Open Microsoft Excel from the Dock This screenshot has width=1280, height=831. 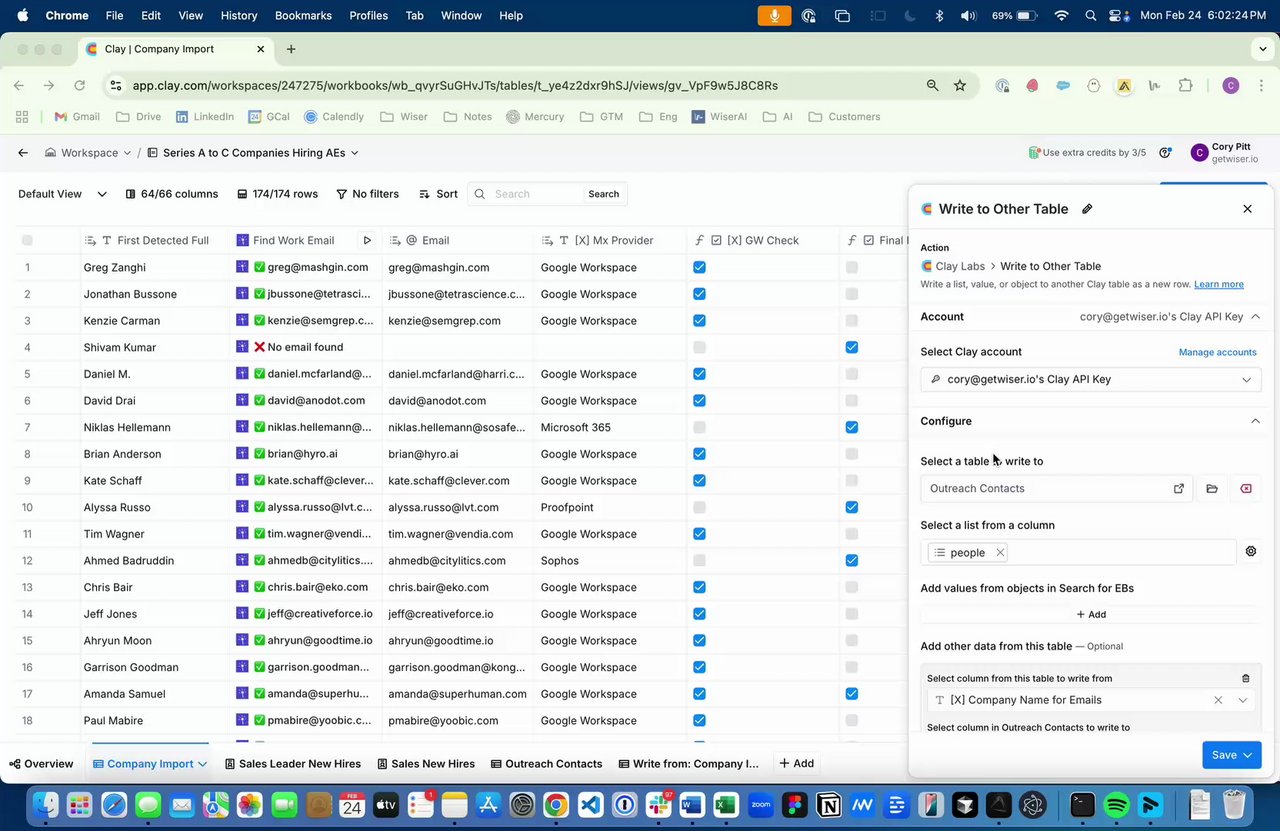(x=726, y=804)
